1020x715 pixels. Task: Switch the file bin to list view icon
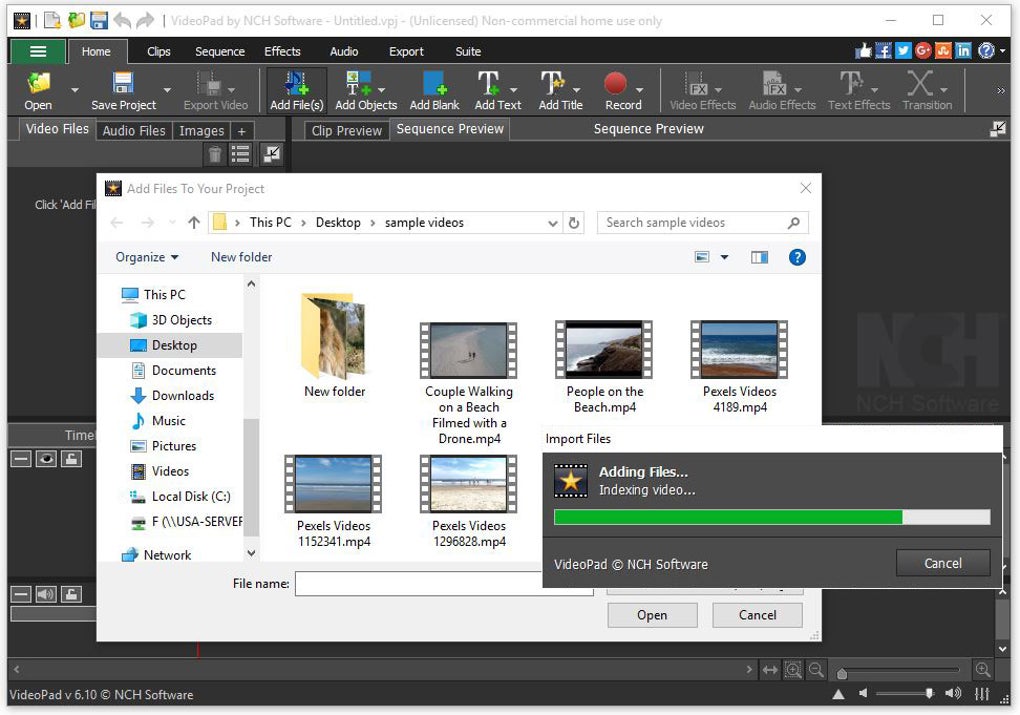pyautogui.click(x=241, y=154)
